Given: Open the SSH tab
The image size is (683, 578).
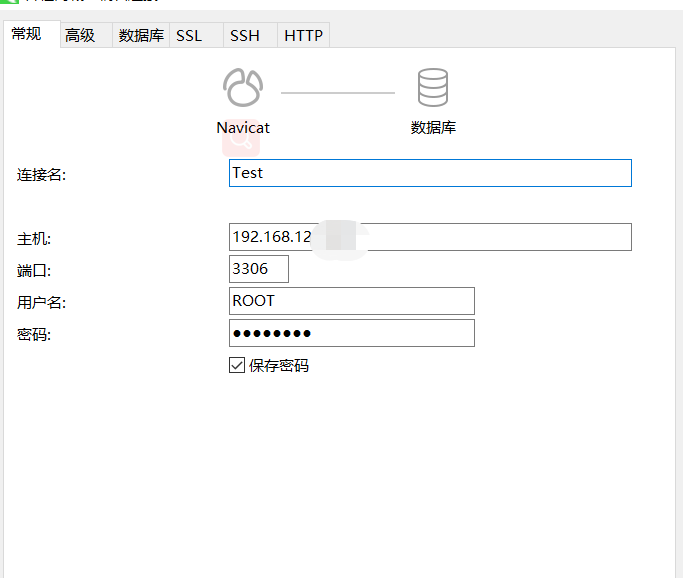Looking at the screenshot, I should tap(245, 36).
